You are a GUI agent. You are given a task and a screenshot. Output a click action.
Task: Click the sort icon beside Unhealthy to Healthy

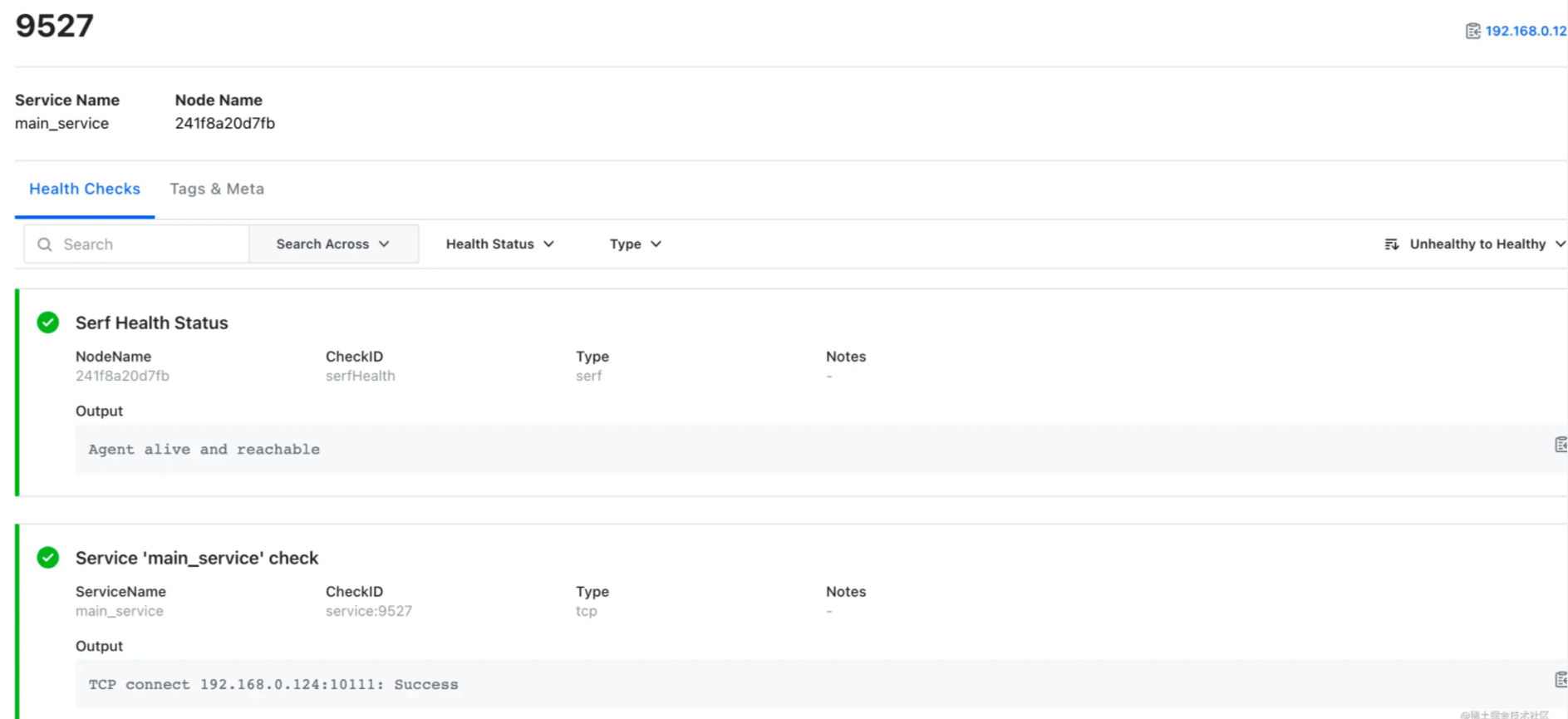tap(1391, 244)
